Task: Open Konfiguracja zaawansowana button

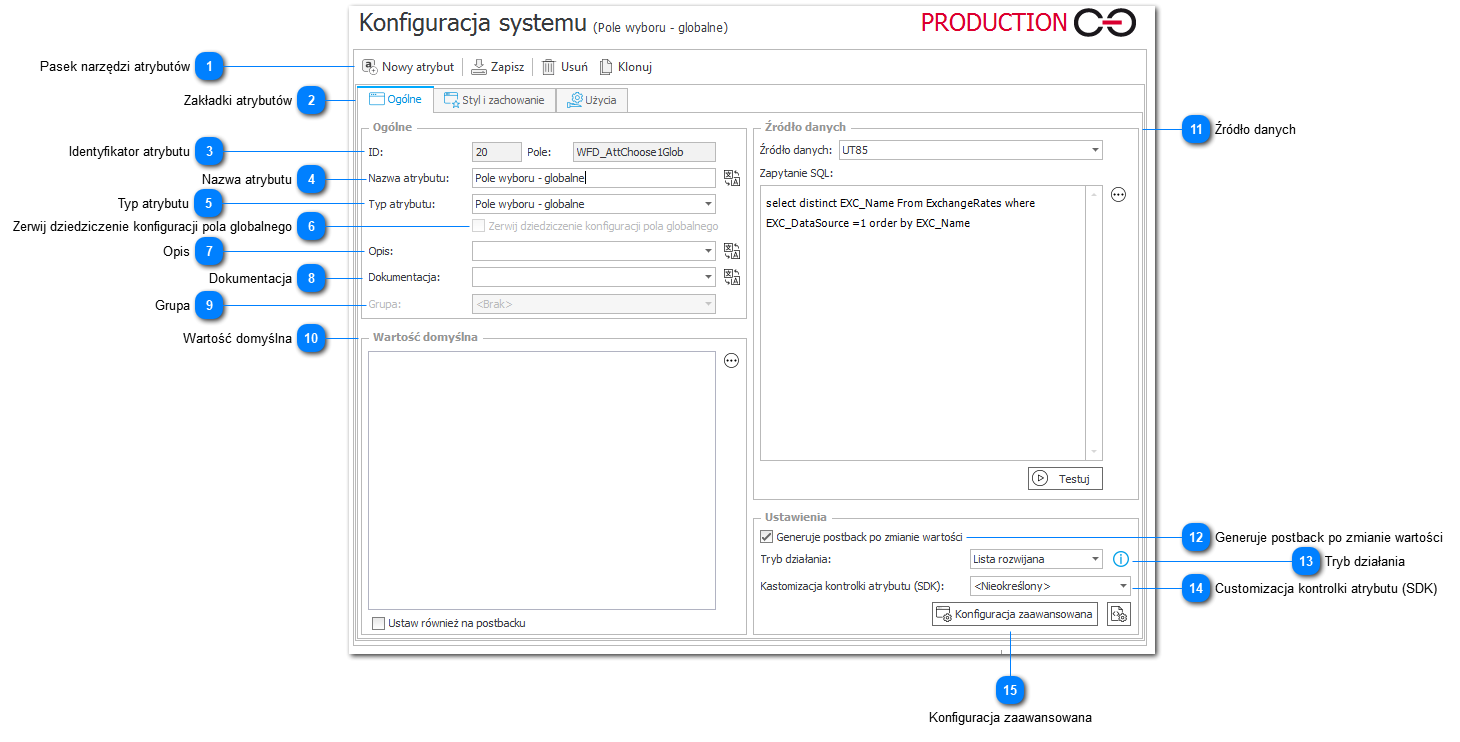Action: [x=1014, y=614]
